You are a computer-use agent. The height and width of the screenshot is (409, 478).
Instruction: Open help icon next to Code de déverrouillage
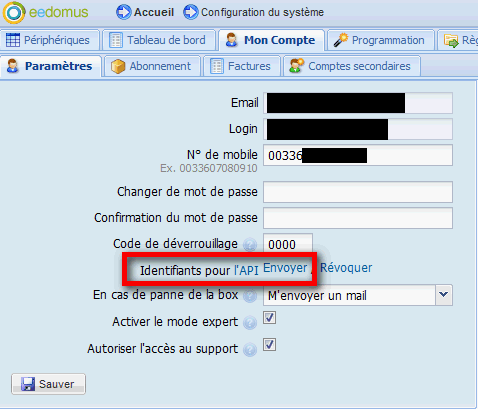coord(250,245)
